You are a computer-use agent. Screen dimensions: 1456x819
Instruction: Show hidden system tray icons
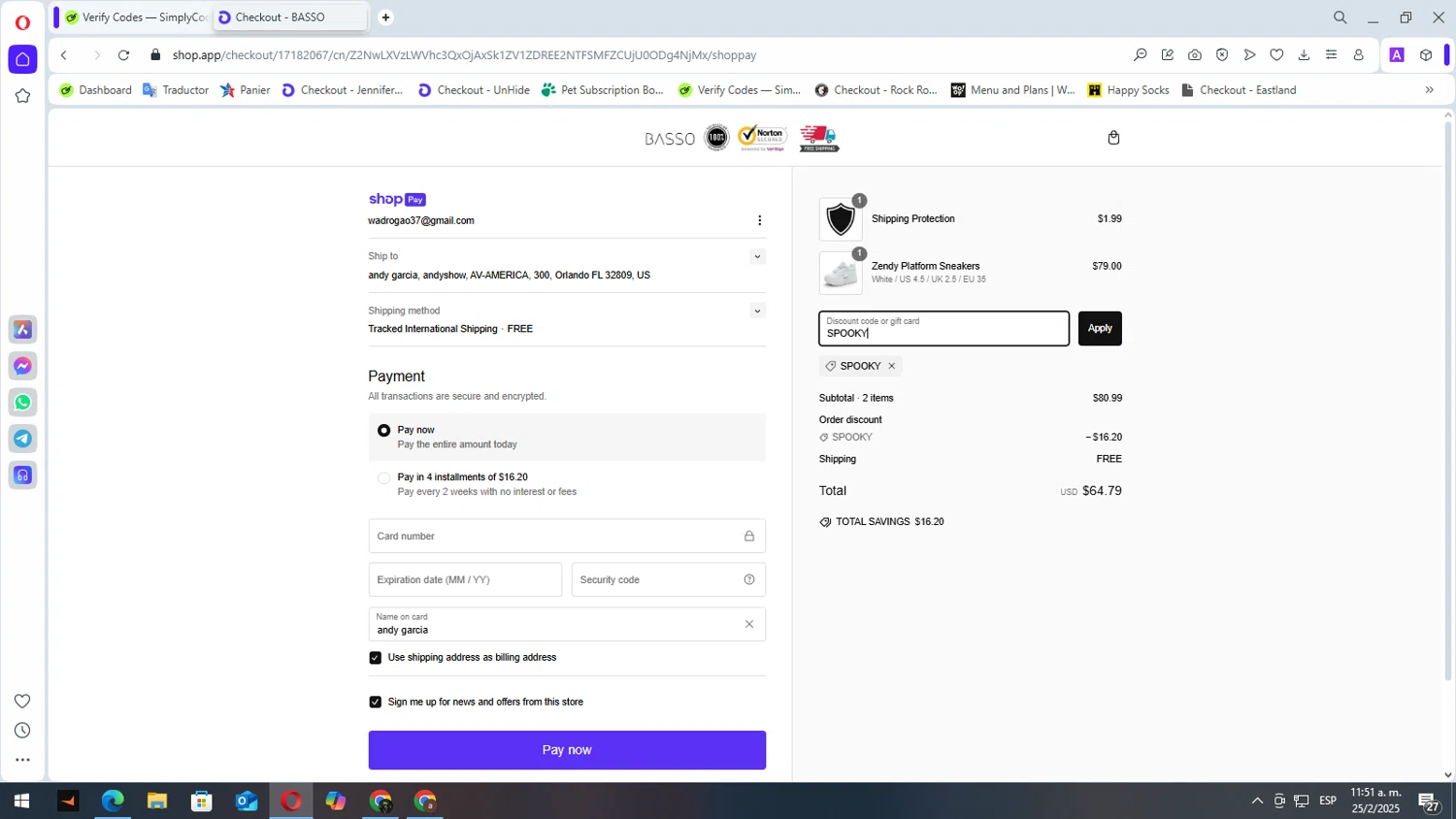(x=1257, y=801)
